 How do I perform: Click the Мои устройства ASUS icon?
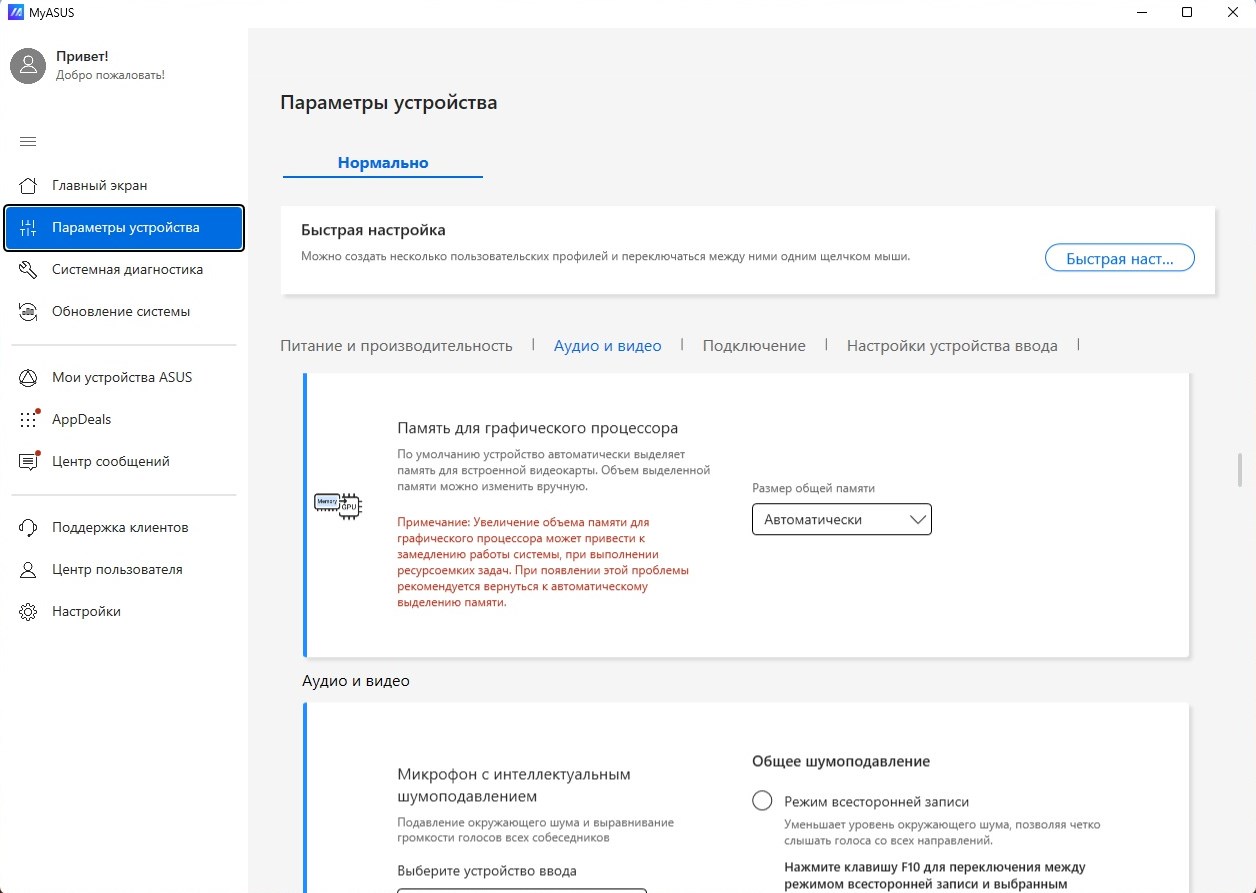[28, 377]
